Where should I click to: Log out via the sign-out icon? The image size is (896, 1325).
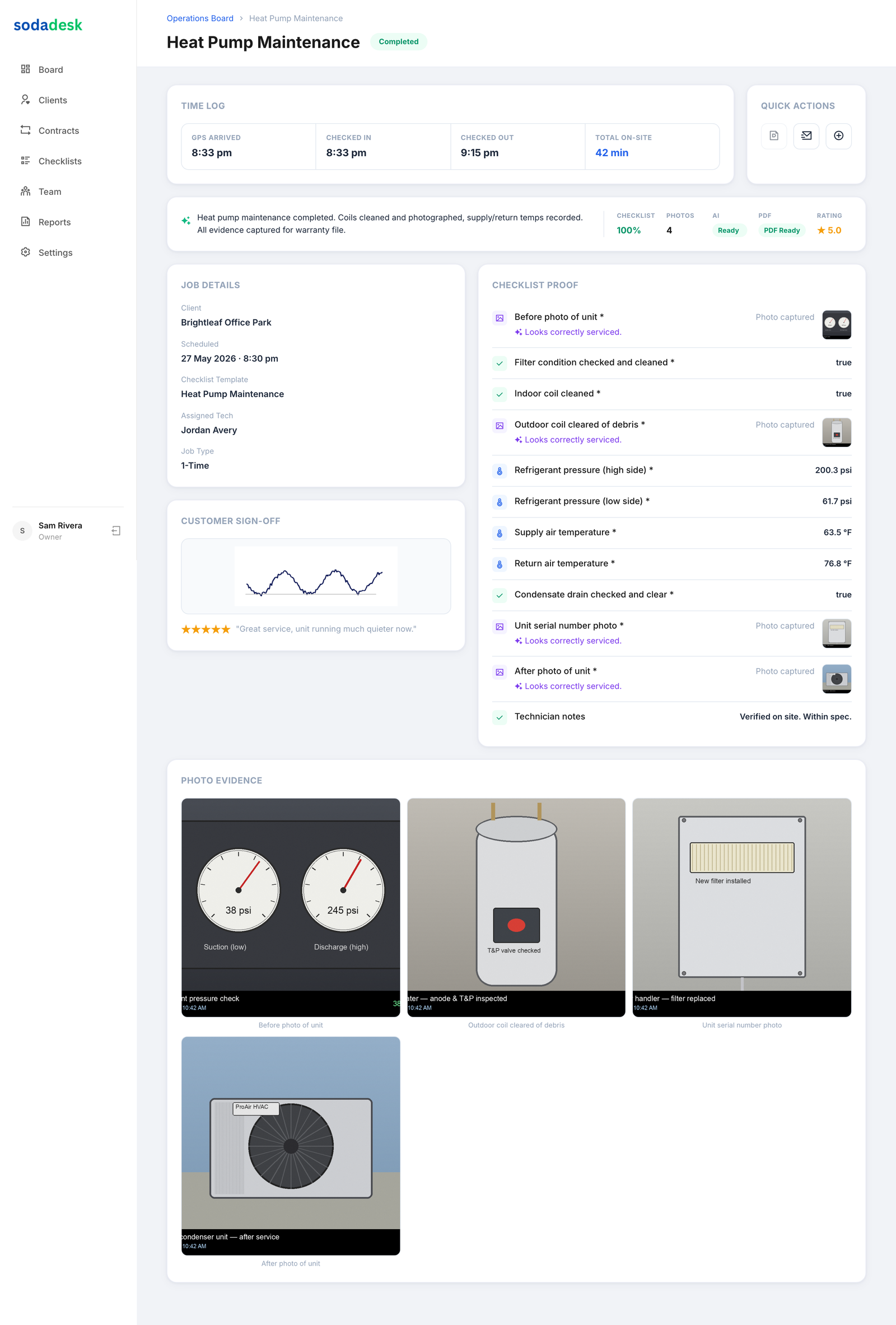(x=116, y=531)
